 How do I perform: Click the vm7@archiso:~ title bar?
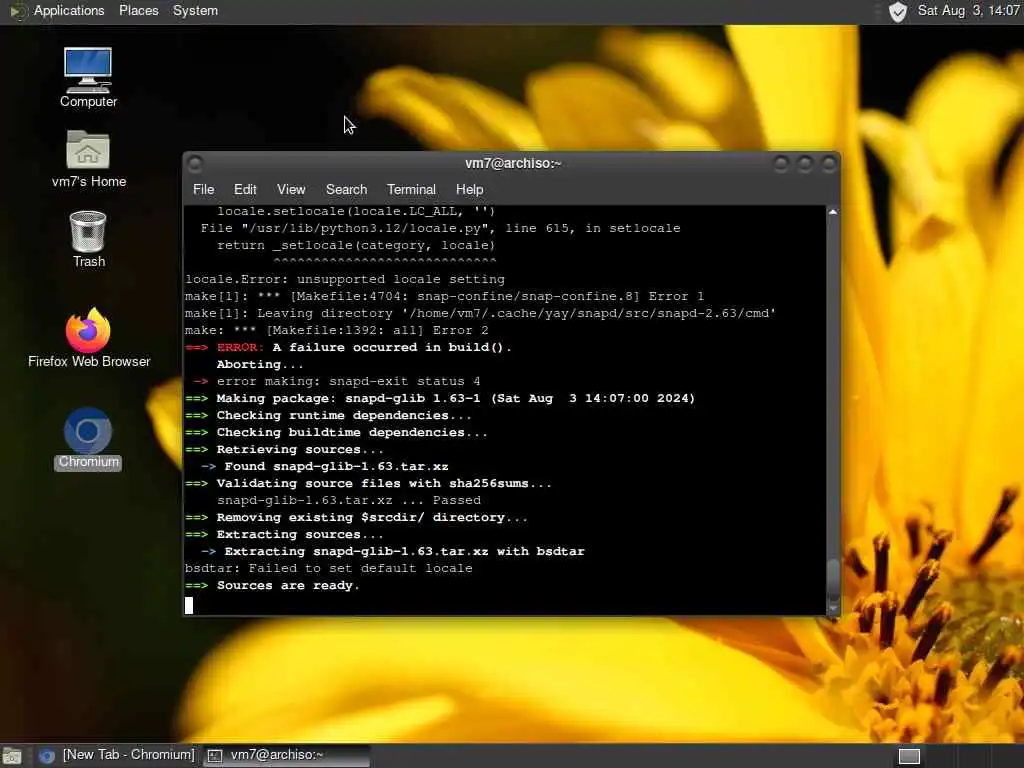pyautogui.click(x=513, y=163)
